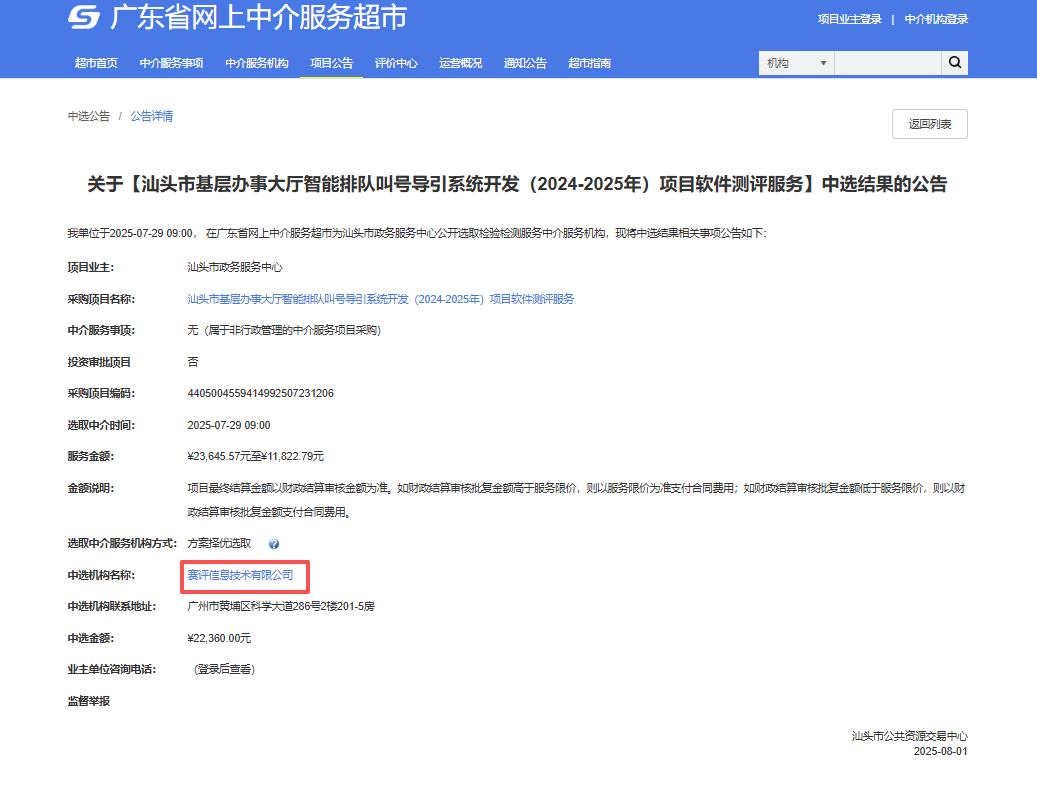Go to 运营概况 page

coord(460,63)
